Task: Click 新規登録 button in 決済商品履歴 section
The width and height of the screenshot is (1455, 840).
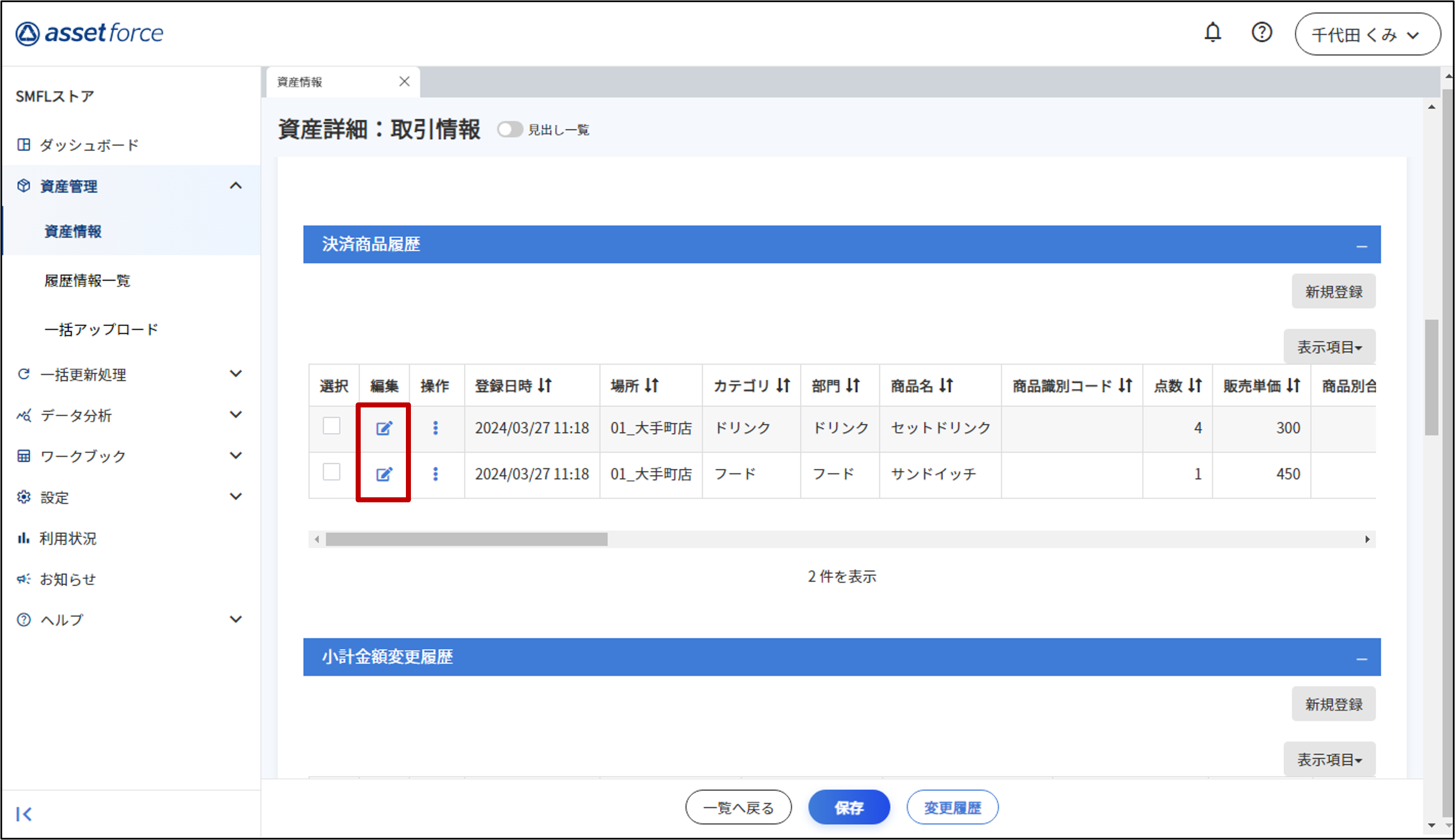Action: pyautogui.click(x=1333, y=291)
